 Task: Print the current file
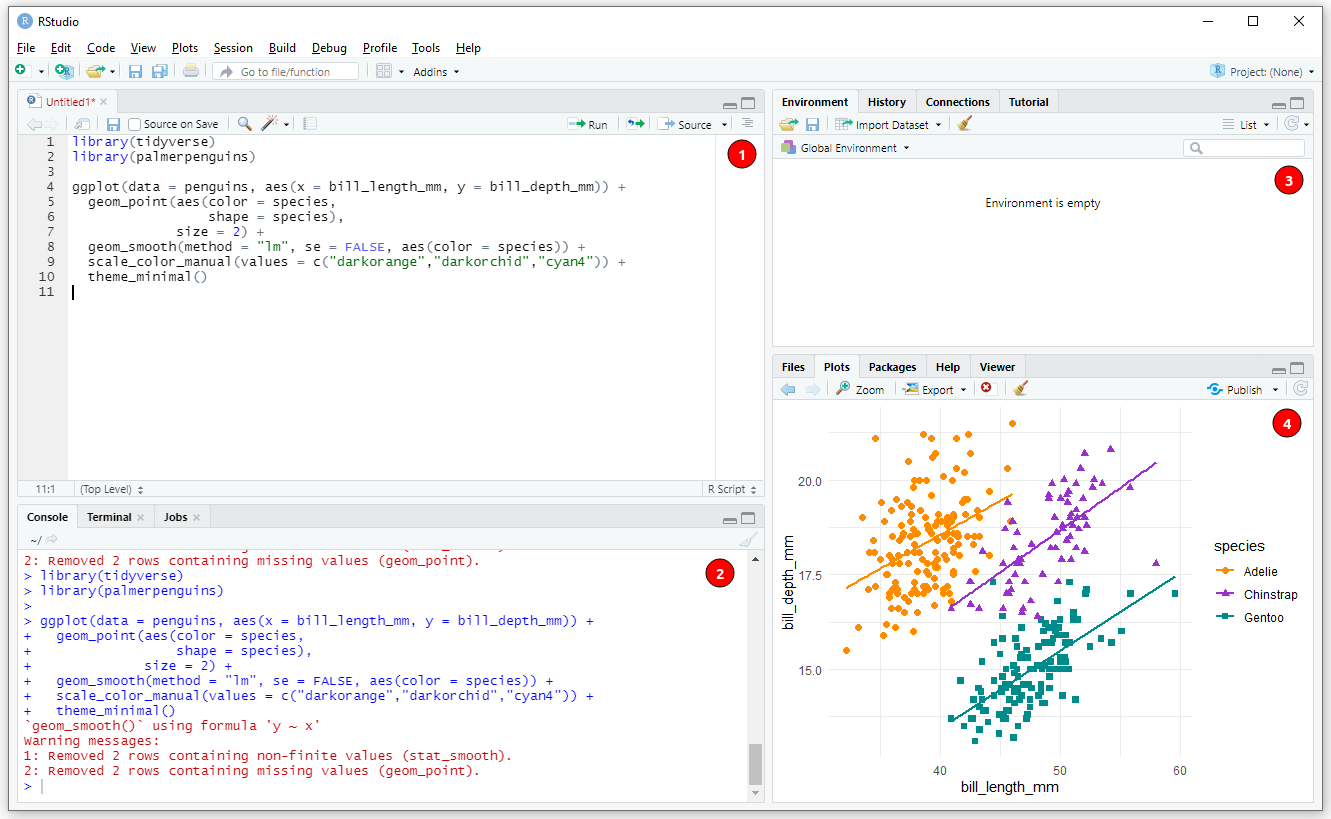191,71
